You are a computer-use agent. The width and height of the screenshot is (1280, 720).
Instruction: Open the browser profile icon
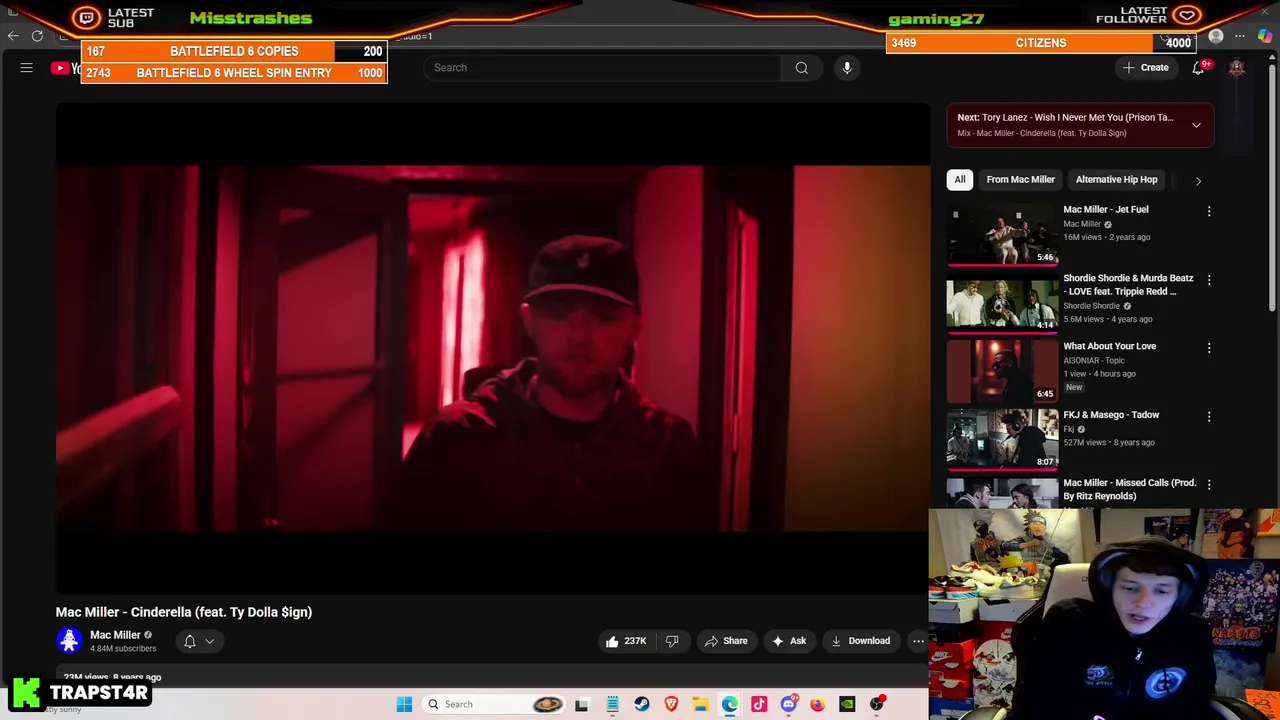tap(1216, 36)
